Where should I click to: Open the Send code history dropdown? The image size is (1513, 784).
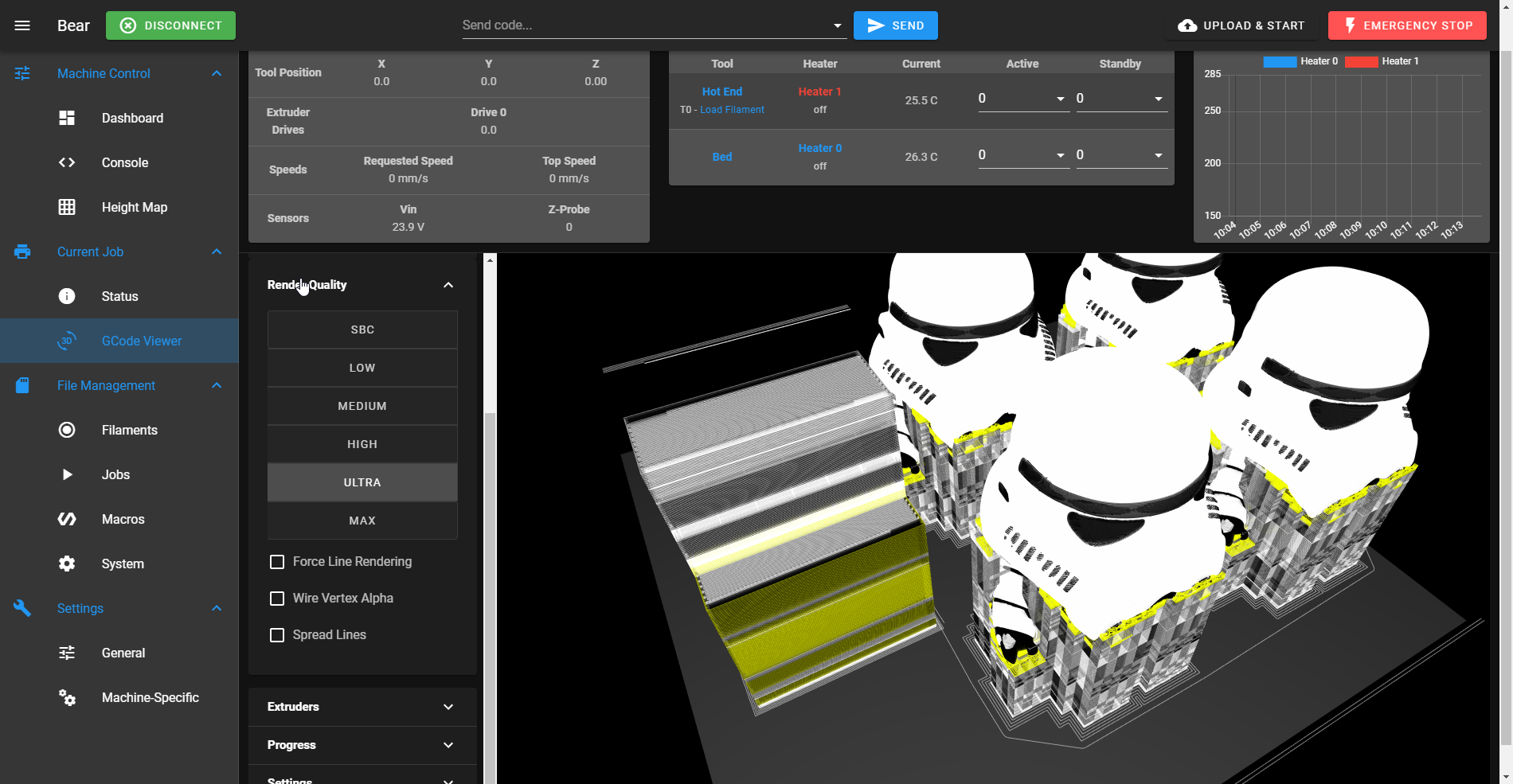[x=837, y=25]
